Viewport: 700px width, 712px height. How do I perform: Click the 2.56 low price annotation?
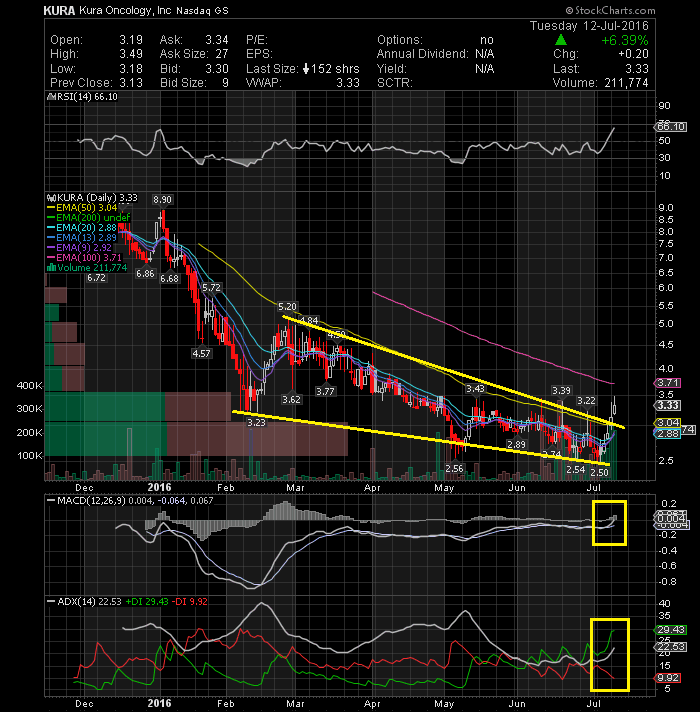point(454,468)
